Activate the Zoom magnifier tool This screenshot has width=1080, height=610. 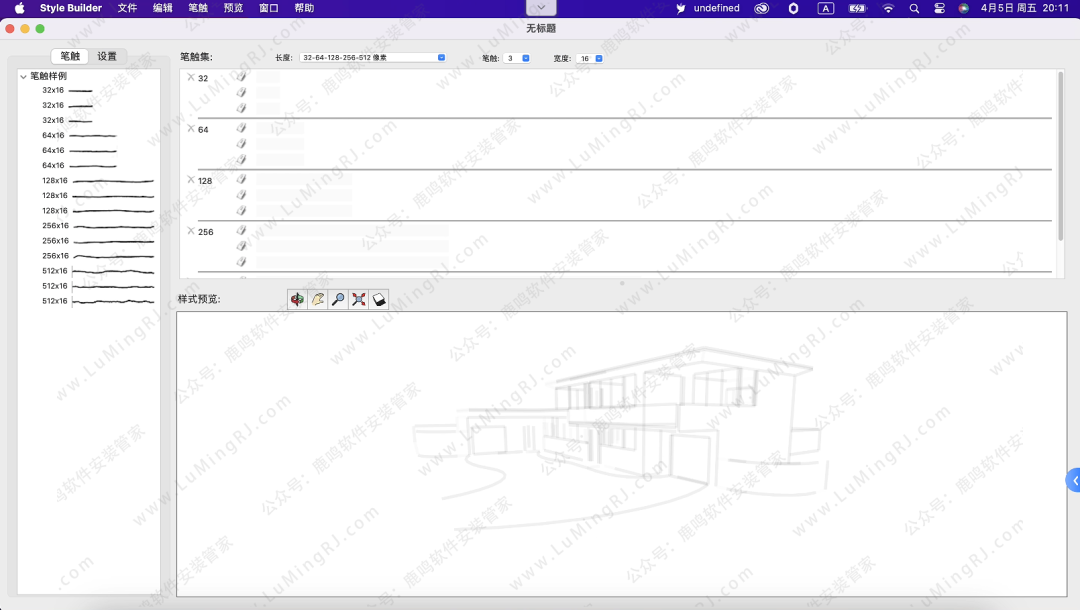tap(338, 299)
